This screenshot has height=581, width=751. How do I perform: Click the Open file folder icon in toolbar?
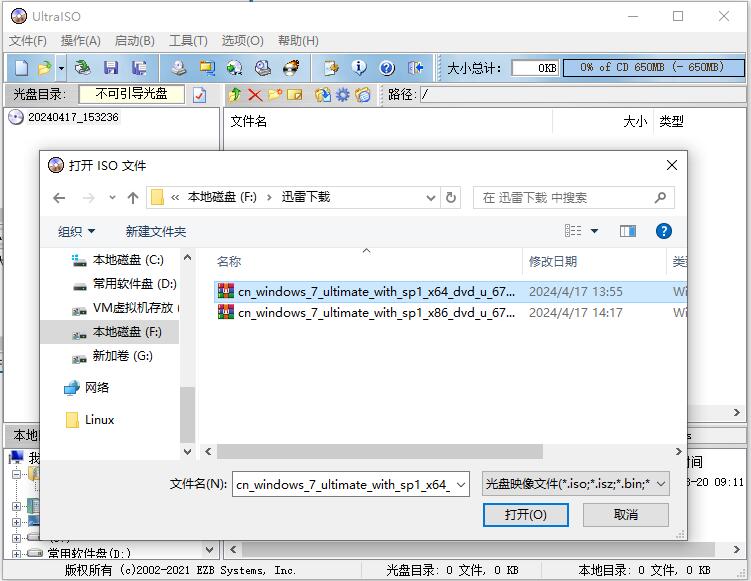pyautogui.click(x=45, y=68)
